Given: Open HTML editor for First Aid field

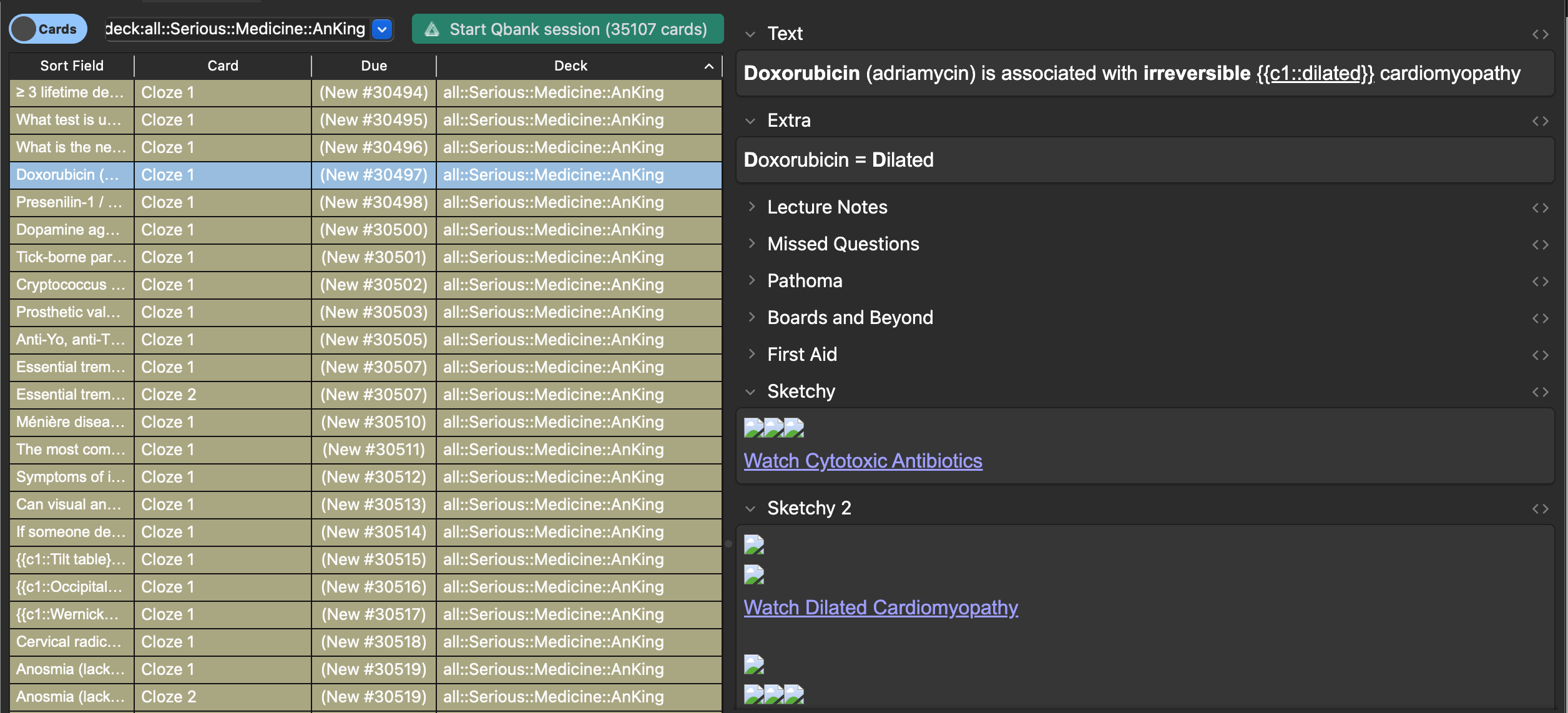Looking at the screenshot, I should 1540,355.
